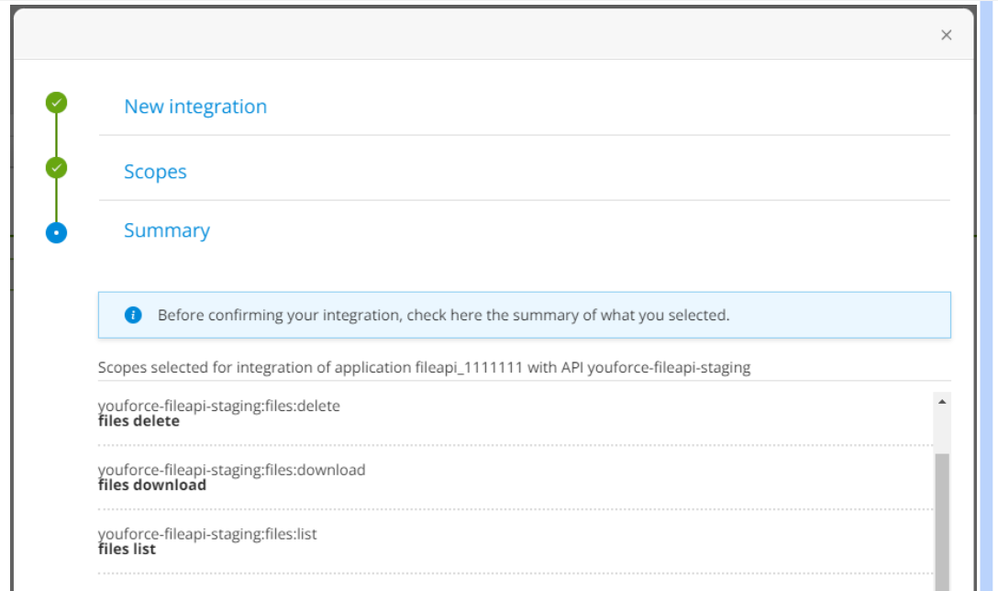
Task: Select the Summary step heading
Action: click(167, 231)
